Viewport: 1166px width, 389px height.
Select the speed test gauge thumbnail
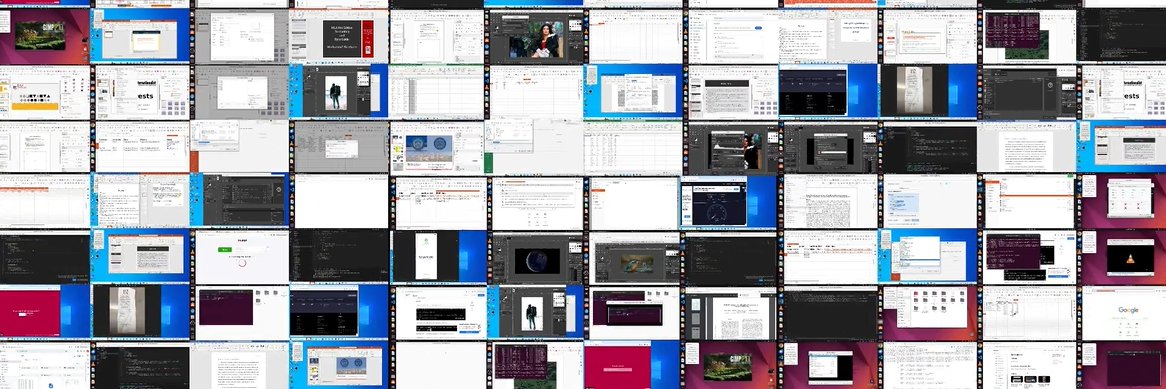729,202
